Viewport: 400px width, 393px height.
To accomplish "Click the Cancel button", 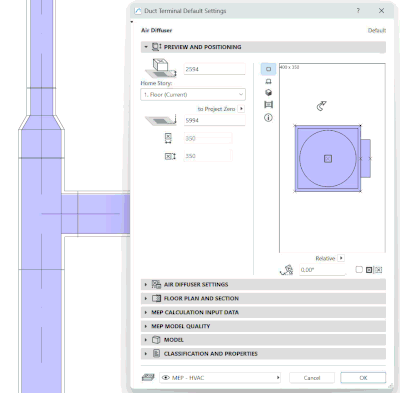I will tap(312, 378).
